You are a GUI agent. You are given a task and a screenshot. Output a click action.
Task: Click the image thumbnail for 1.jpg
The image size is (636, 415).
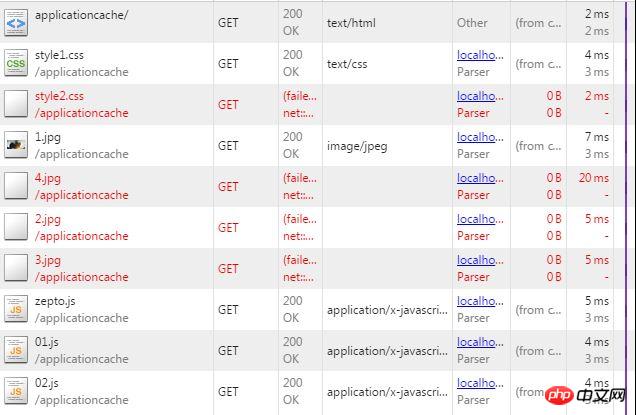pyautogui.click(x=16, y=145)
